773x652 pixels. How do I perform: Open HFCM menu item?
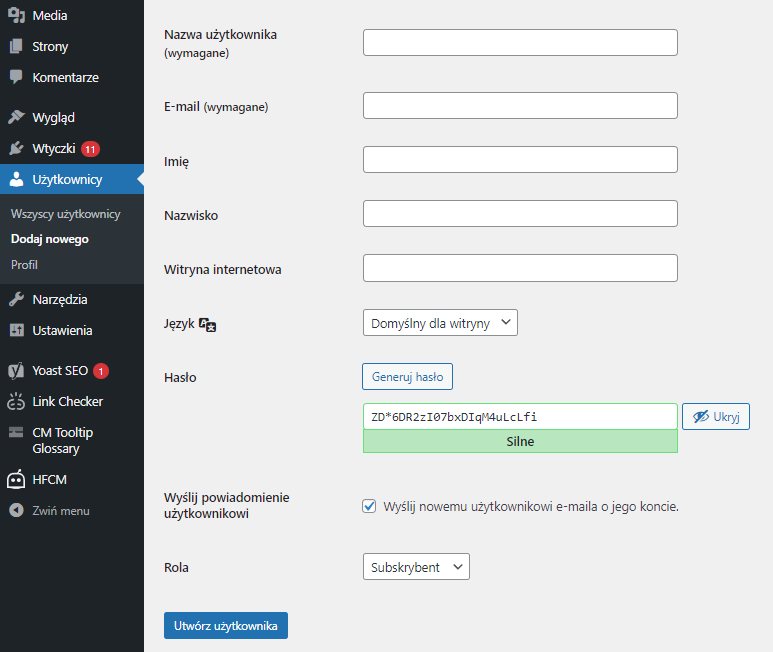coord(72,480)
